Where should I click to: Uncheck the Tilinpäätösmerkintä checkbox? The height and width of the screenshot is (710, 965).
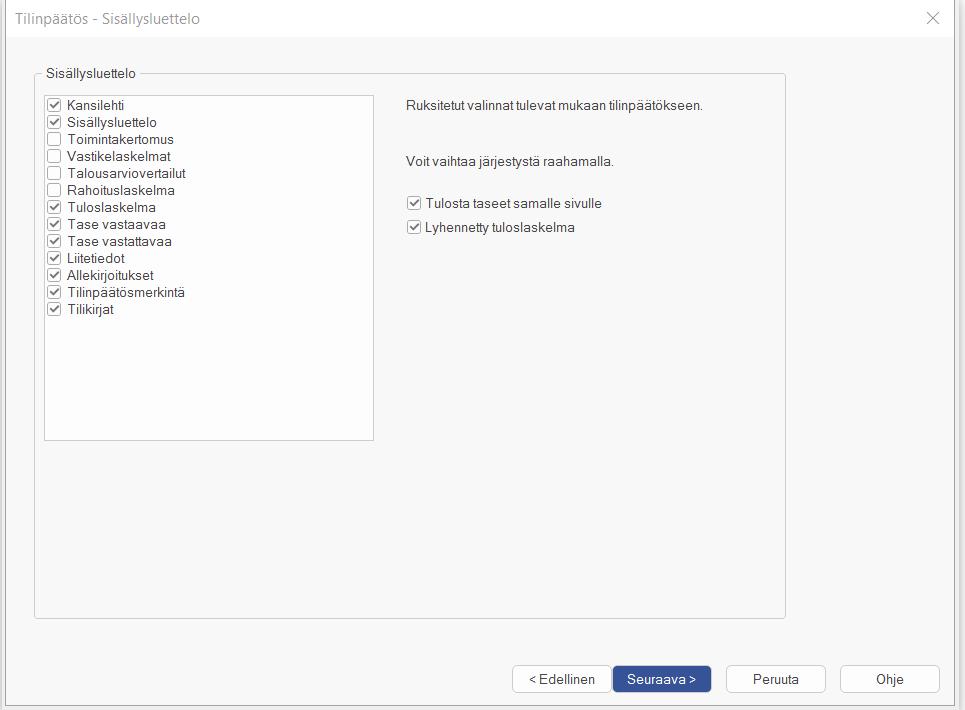coord(55,292)
